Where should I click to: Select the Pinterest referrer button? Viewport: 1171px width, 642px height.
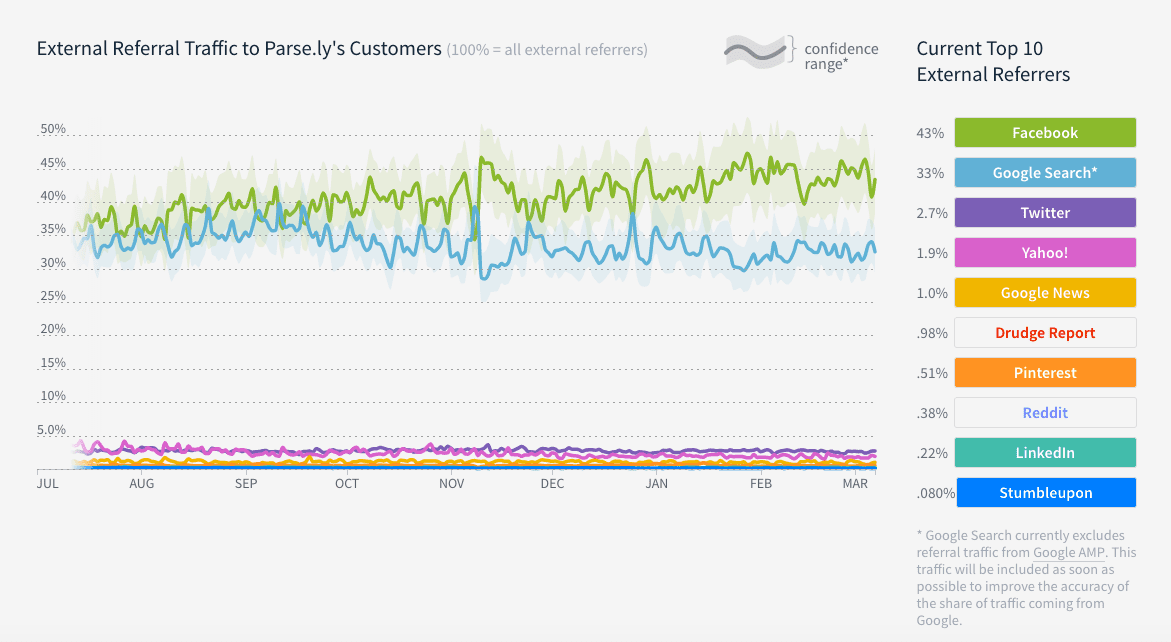[x=1045, y=373]
